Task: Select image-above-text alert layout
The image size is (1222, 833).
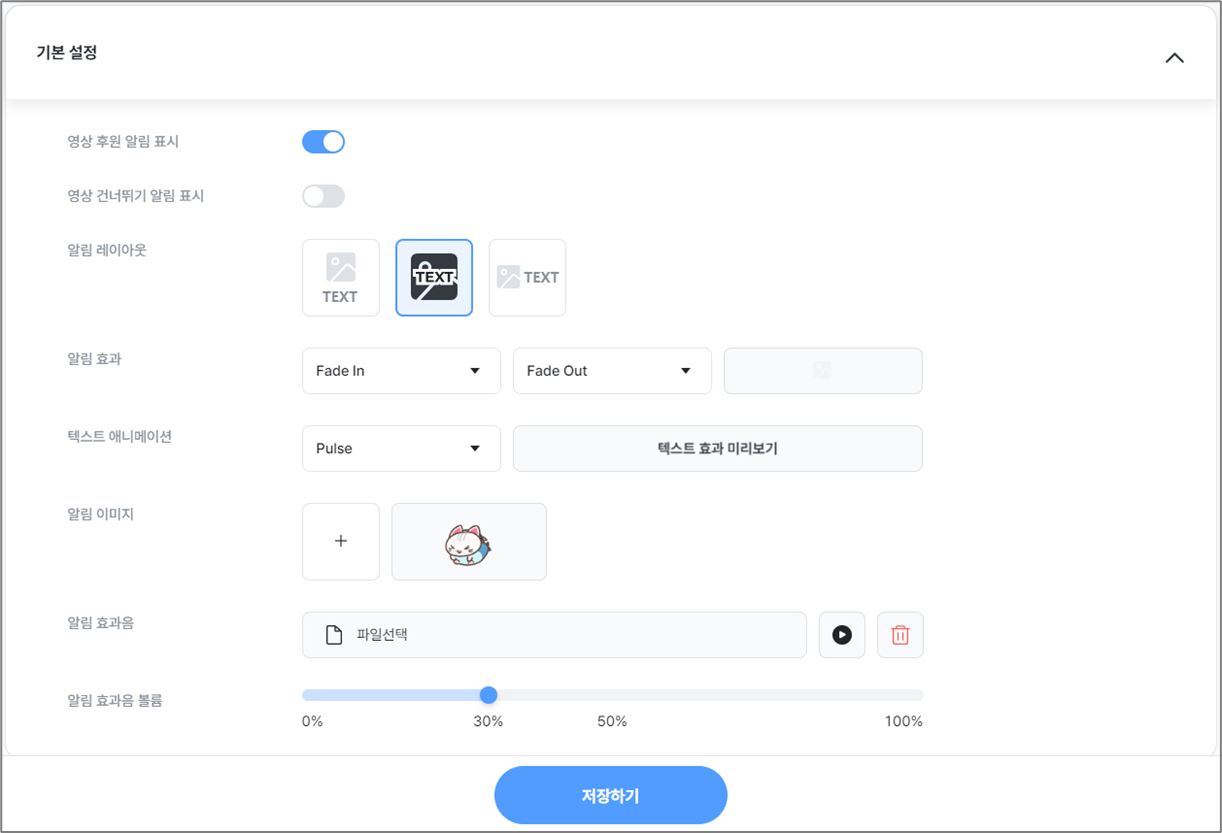Action: (x=341, y=278)
